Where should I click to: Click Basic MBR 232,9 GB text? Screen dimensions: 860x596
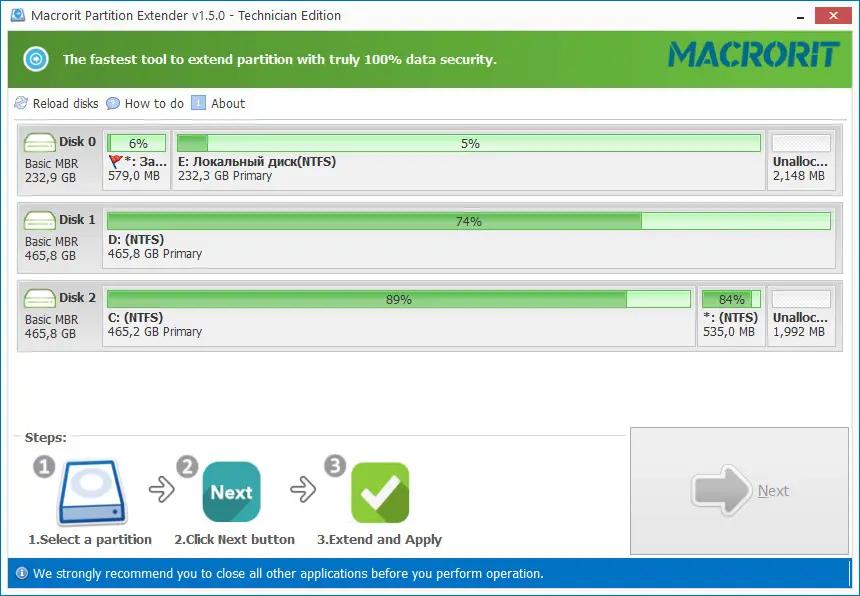coord(51,171)
